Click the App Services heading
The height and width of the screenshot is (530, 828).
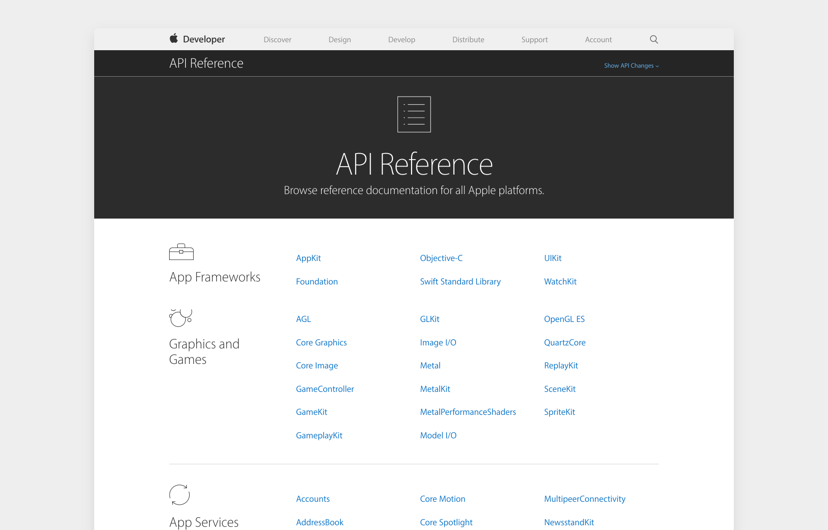coord(204,522)
